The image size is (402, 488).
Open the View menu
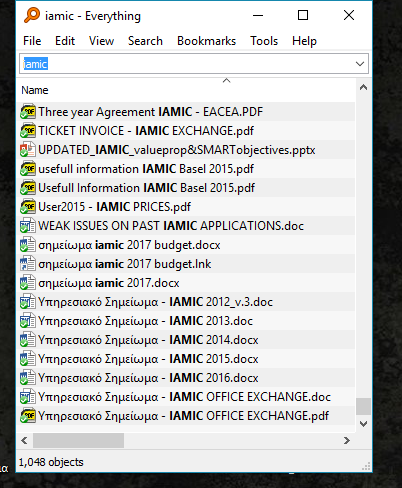pos(101,41)
